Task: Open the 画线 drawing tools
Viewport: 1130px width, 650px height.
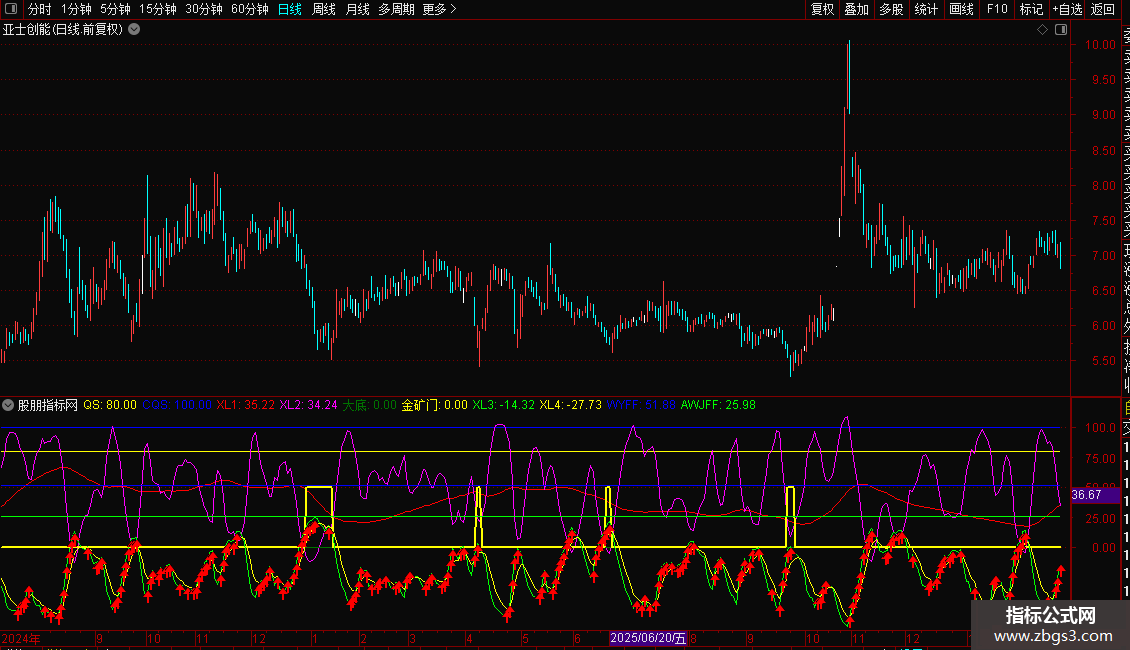Action: point(961,9)
